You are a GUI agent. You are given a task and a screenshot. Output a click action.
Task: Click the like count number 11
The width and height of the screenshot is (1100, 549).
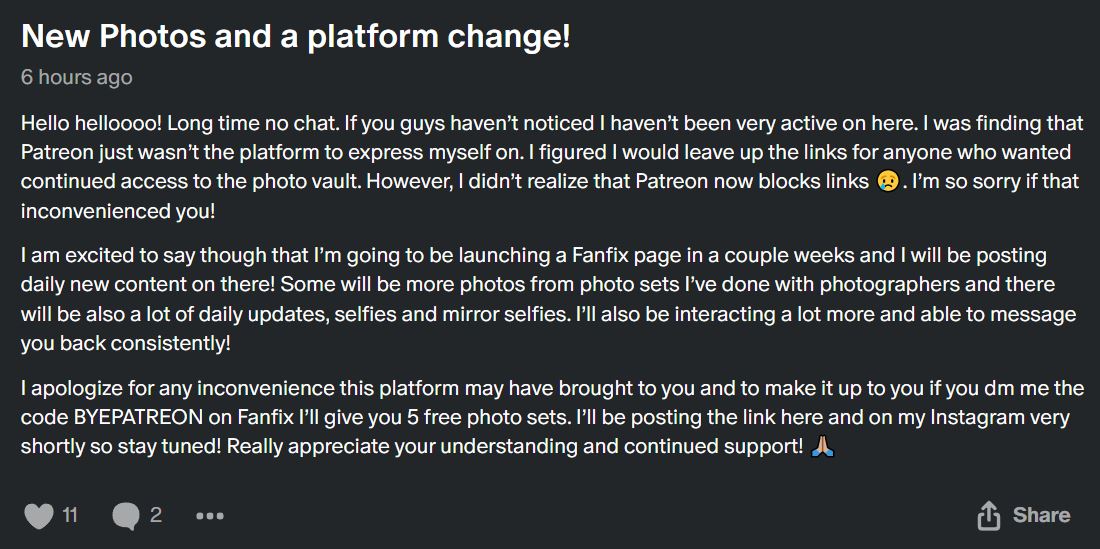pos(69,516)
